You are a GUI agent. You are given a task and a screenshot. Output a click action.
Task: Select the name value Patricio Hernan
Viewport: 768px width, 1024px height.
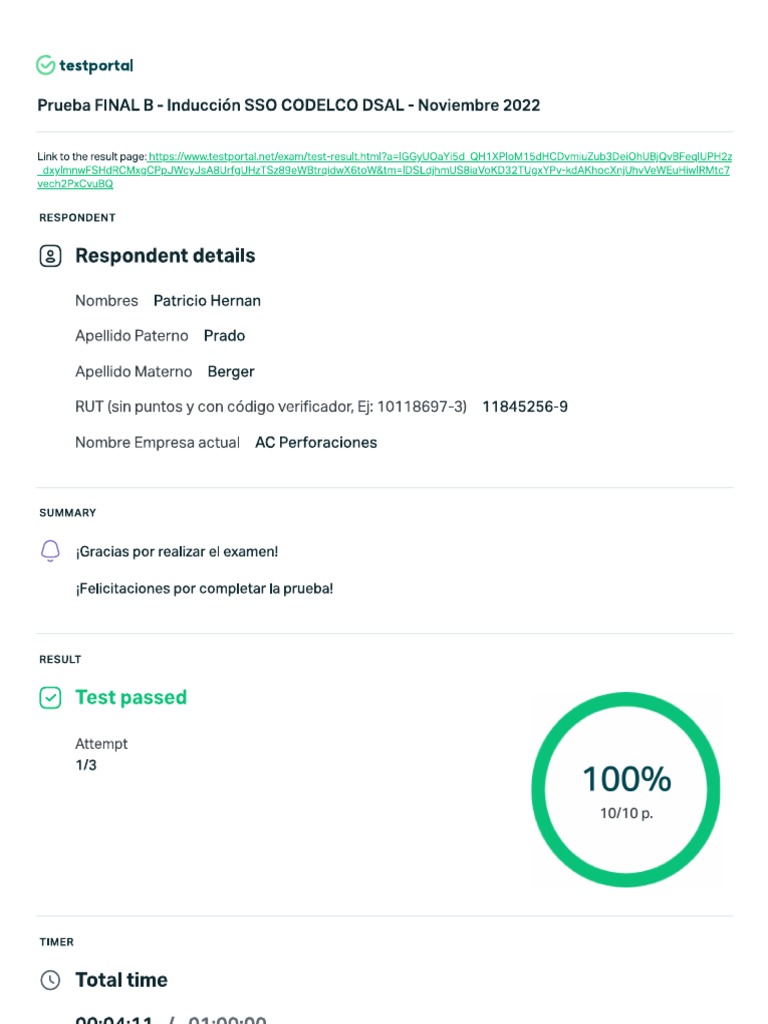(x=207, y=301)
